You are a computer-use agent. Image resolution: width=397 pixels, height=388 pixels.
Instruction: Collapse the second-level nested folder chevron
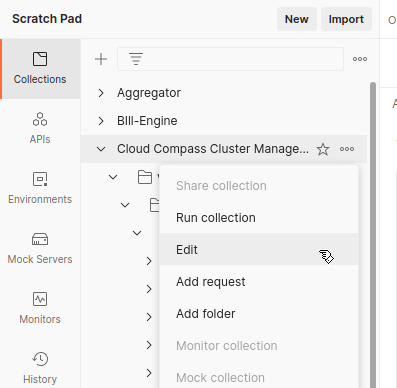point(125,205)
